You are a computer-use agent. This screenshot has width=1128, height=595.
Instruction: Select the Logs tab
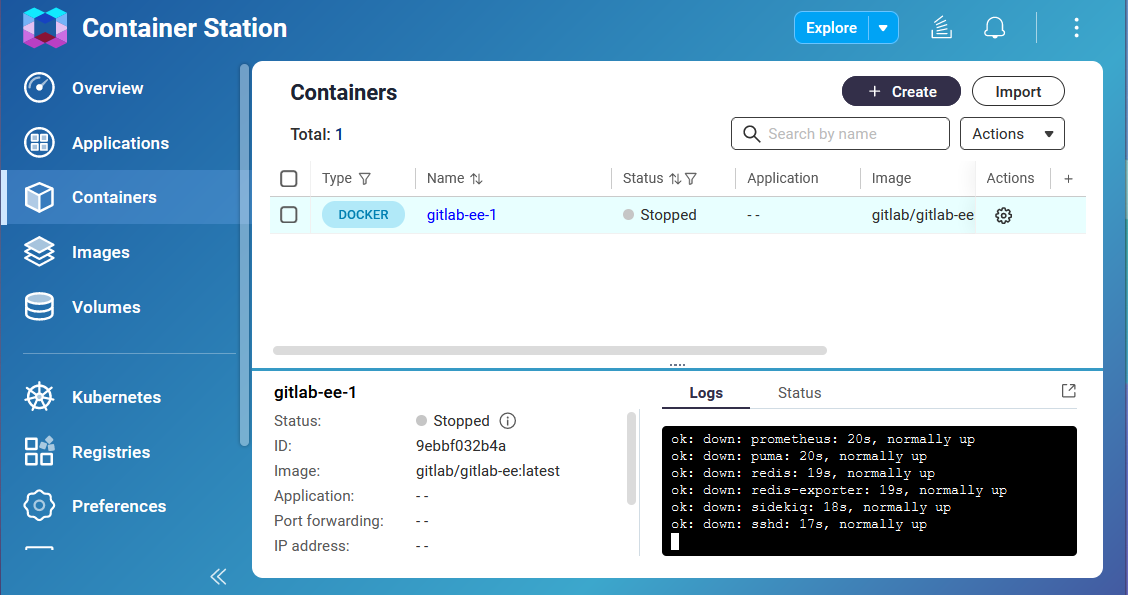(705, 393)
